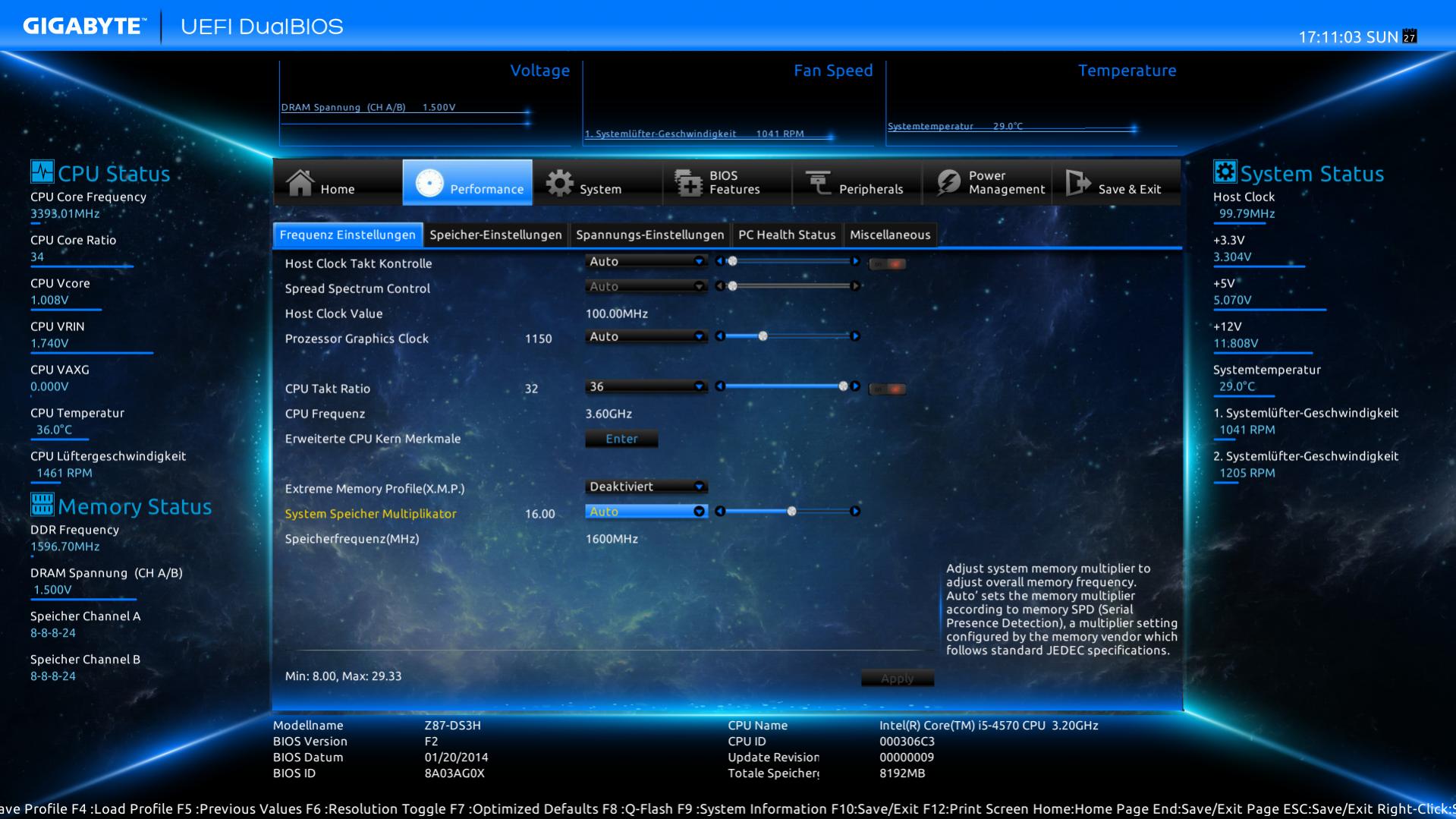The height and width of the screenshot is (819, 1456).
Task: Open Spread Spectrum Control dropdown
Action: click(x=646, y=286)
